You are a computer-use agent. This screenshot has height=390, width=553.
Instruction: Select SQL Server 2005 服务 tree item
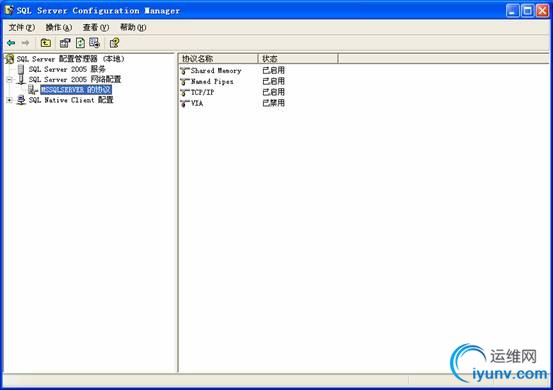pos(67,69)
